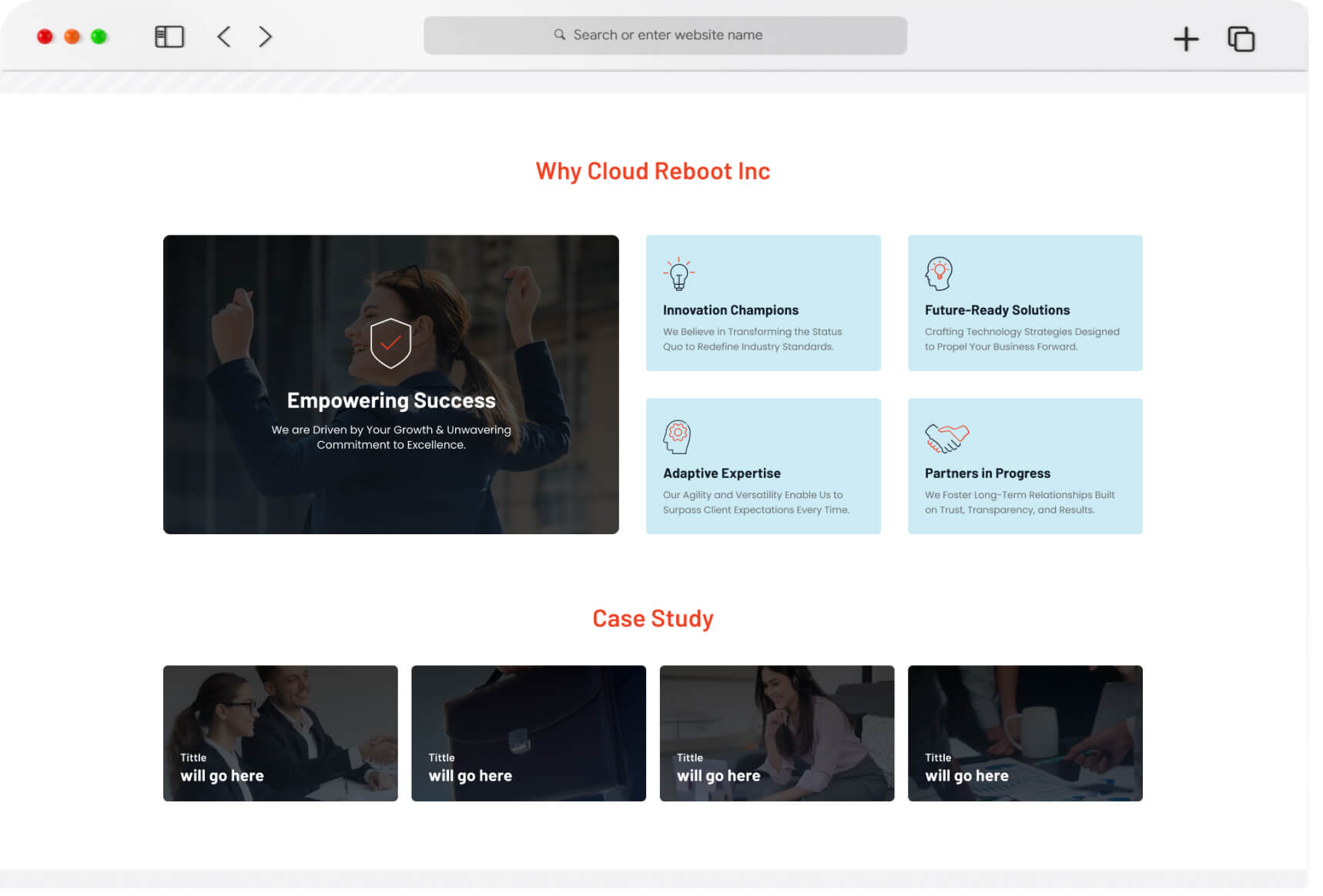Open a new tab with plus icon

[x=1185, y=39]
